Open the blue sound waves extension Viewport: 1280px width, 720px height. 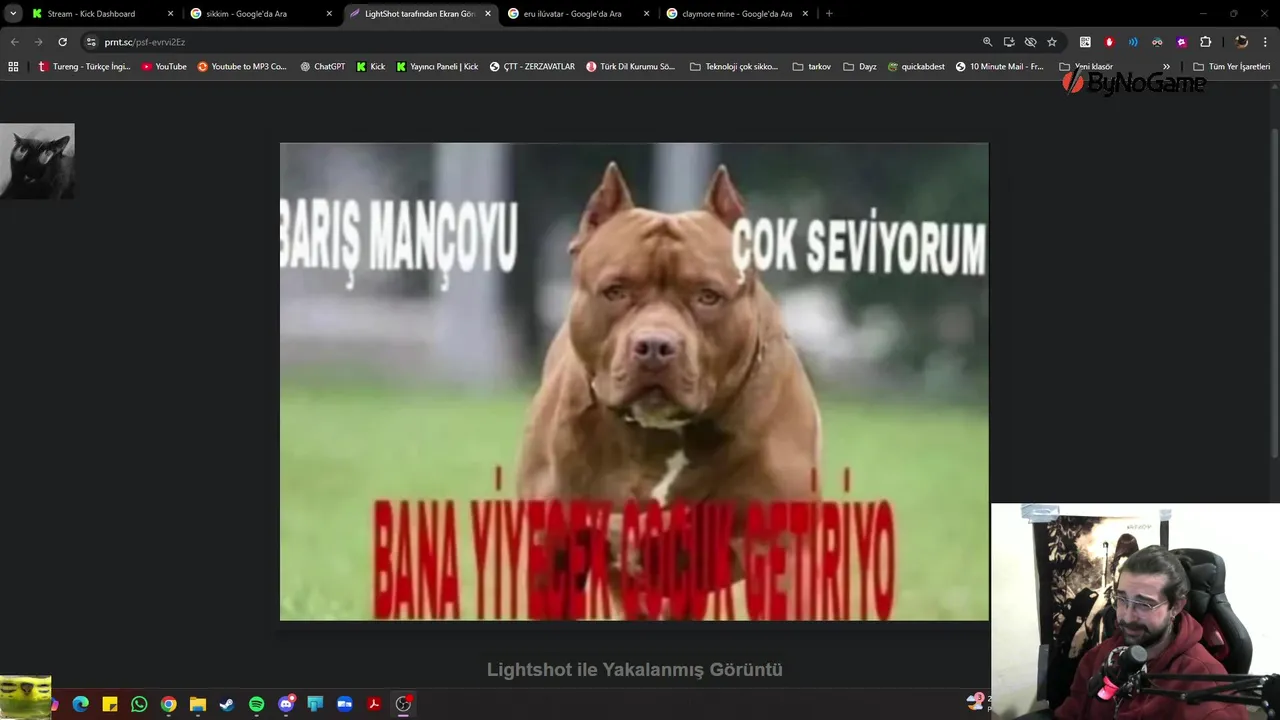(x=1133, y=42)
